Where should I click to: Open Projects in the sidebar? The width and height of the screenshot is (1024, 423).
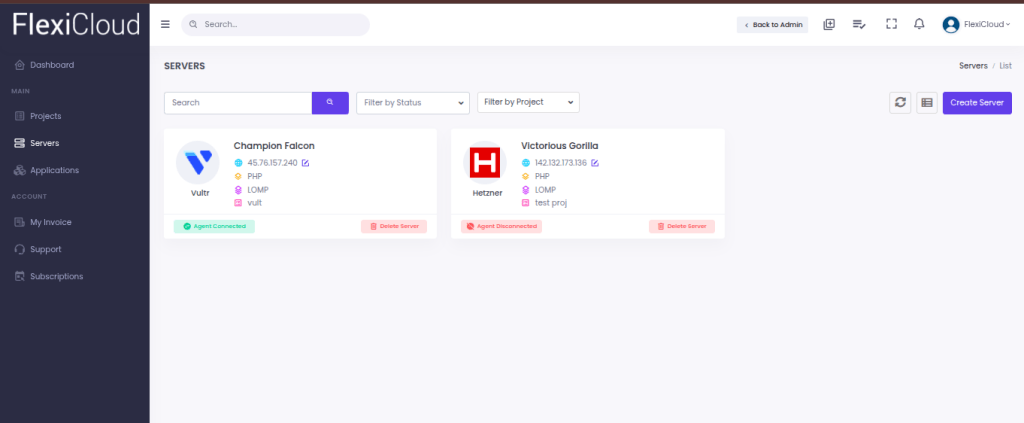click(x=45, y=116)
